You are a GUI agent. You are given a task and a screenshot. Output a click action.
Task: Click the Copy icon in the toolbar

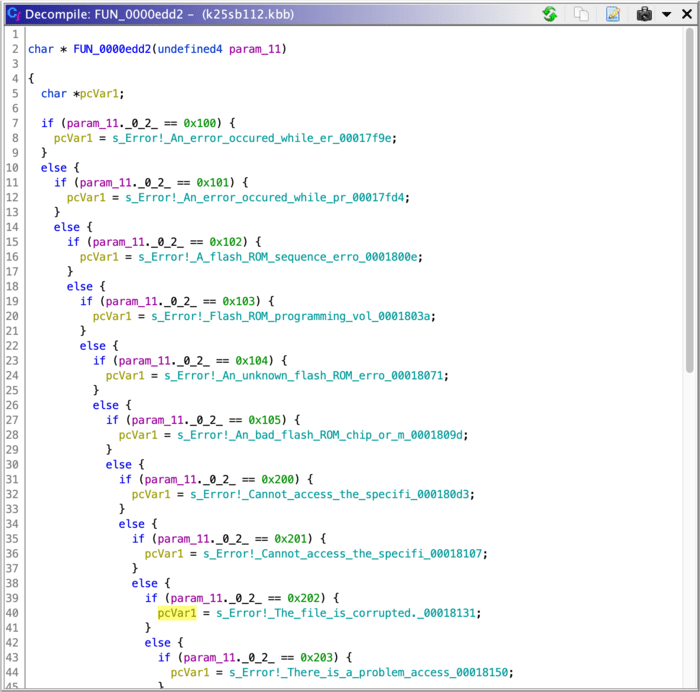point(581,14)
